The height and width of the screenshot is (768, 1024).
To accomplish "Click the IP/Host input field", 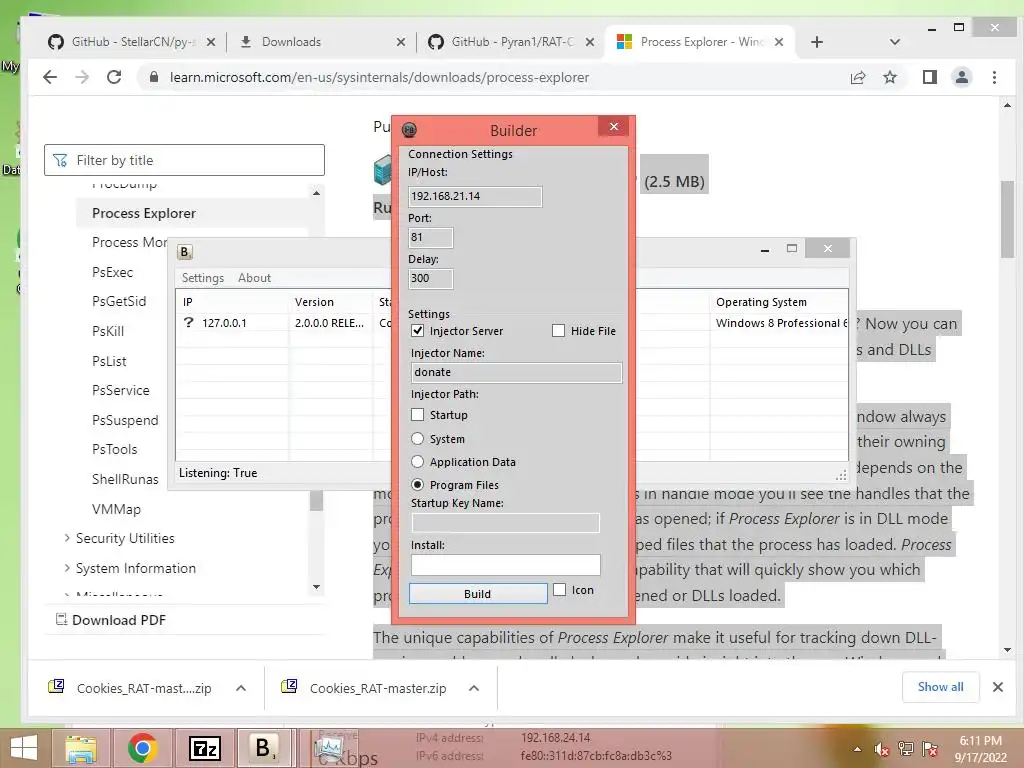I will coord(475,196).
